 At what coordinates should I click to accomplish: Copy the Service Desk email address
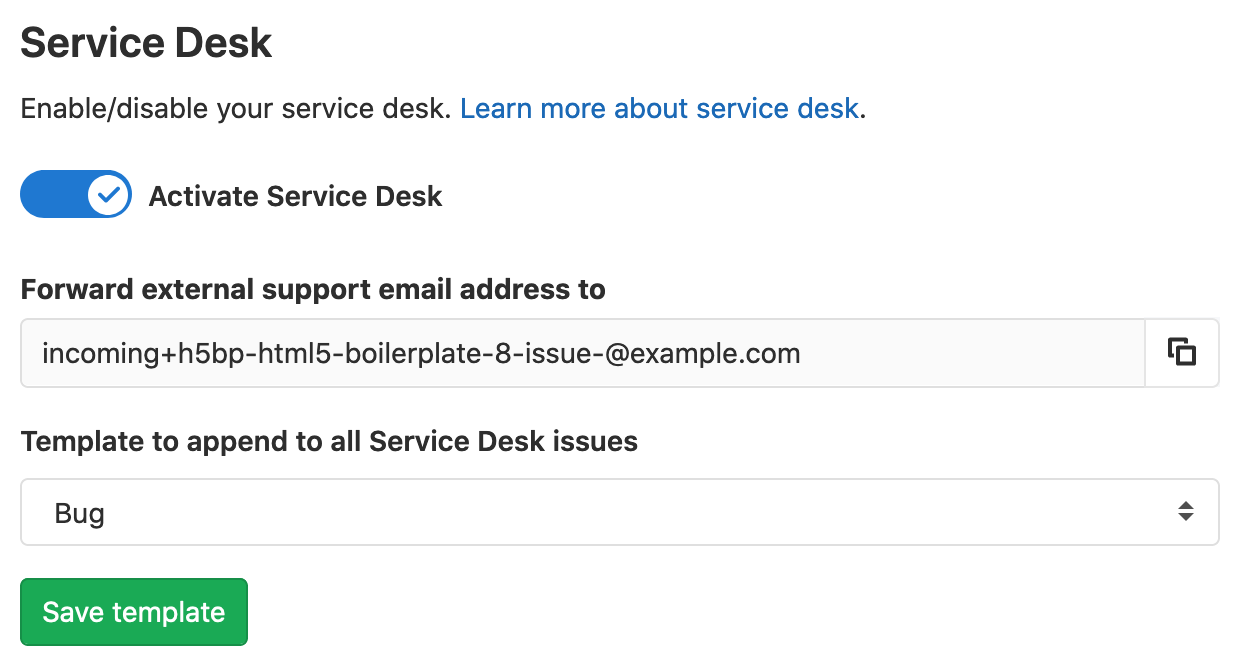point(1182,353)
